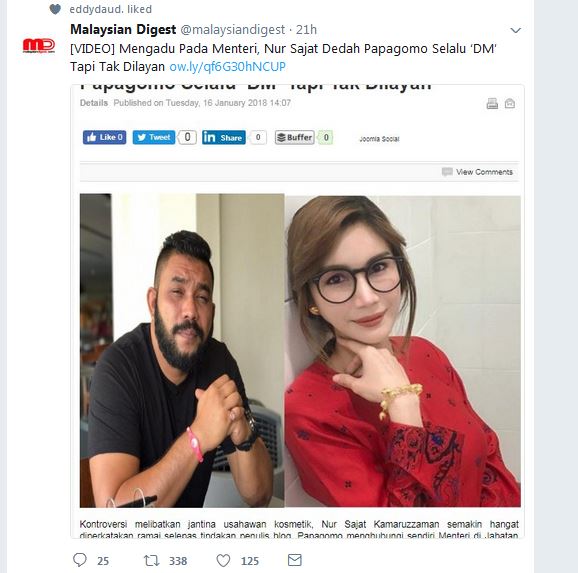This screenshot has height=573, width=578.
Task: Click the Buffer share button
Action: (x=295, y=138)
